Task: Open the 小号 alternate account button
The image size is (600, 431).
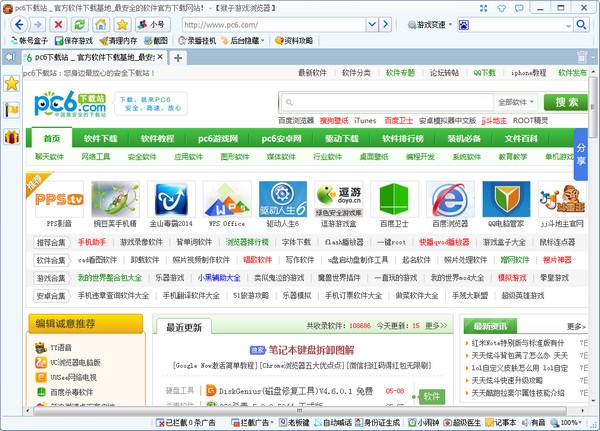Action: tap(152, 25)
